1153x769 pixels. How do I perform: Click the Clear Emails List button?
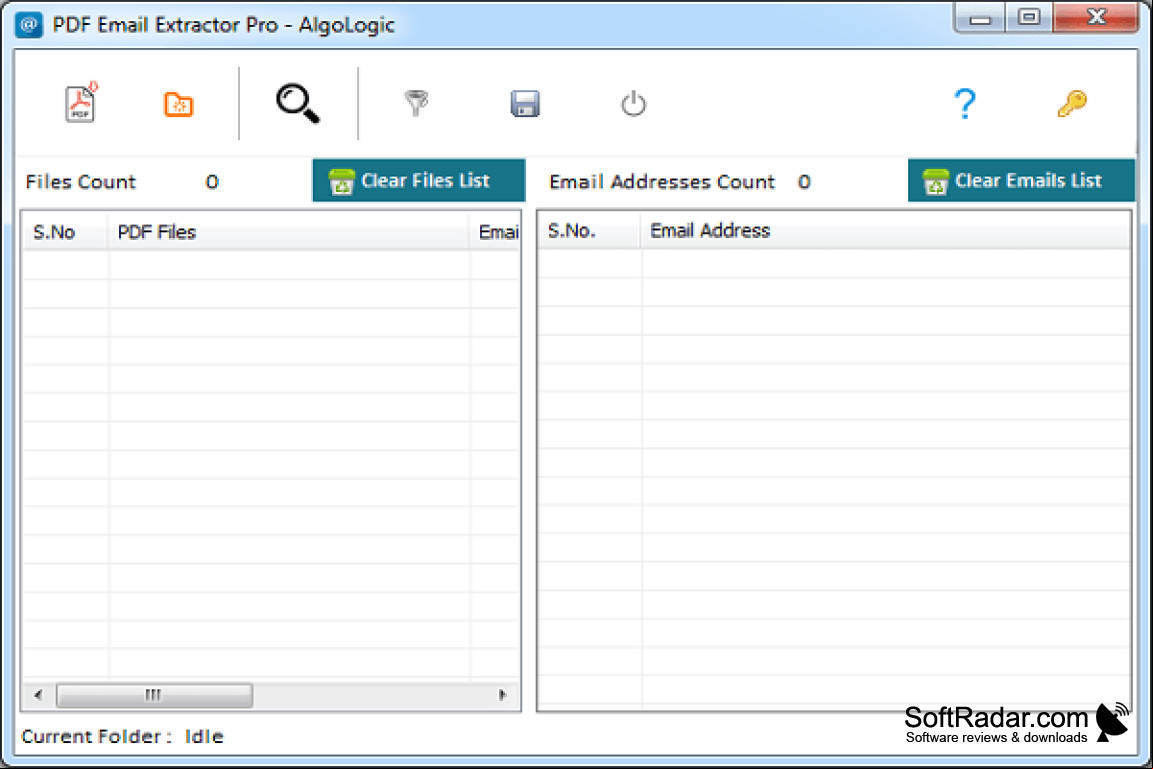pyautogui.click(x=1021, y=180)
